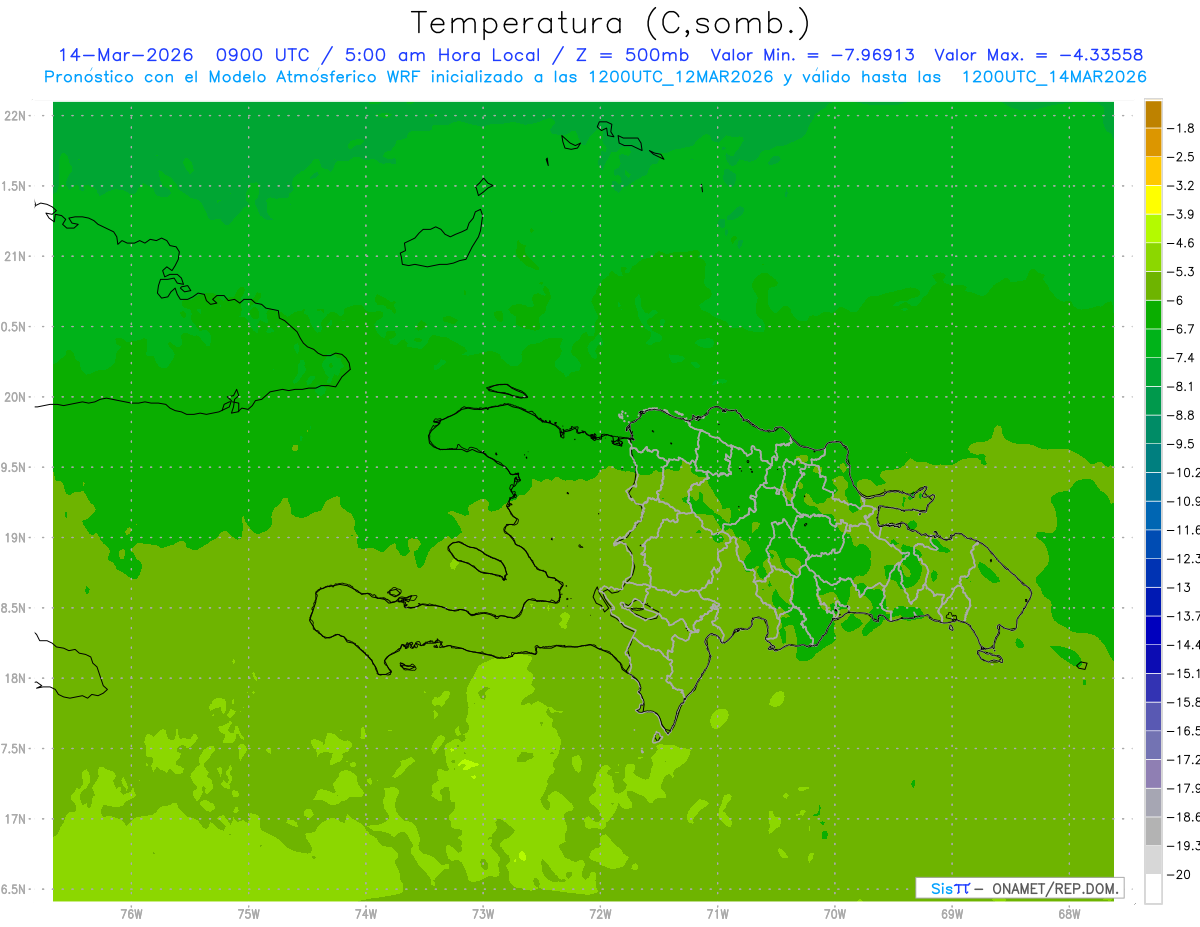The width and height of the screenshot is (1200, 927).
Task: Click the title "Temperatura (C,somb.)"
Action: pyautogui.click(x=611, y=23)
